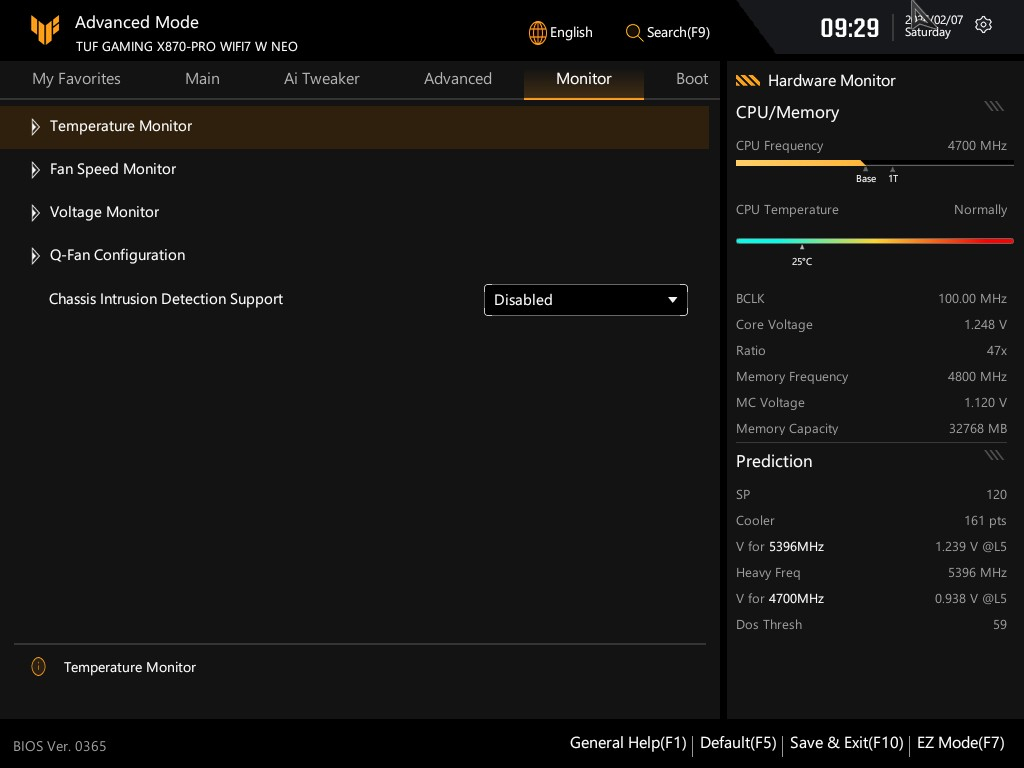Click the globe language icon

(537, 32)
